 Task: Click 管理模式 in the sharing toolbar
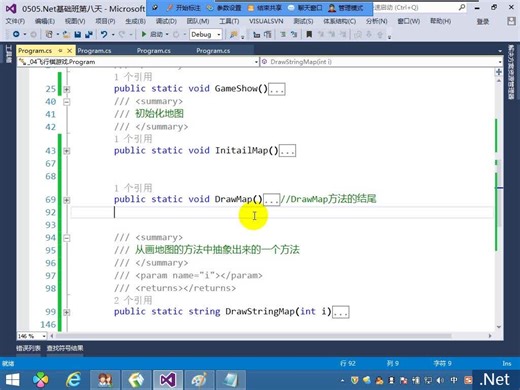(x=345, y=8)
